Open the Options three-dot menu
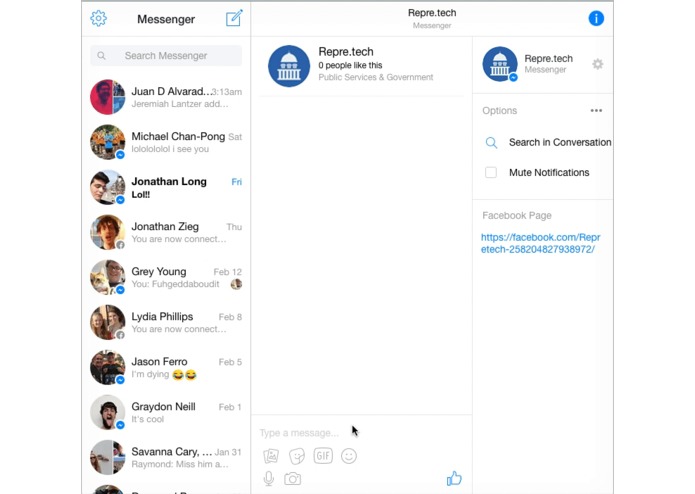 pyautogui.click(x=596, y=110)
